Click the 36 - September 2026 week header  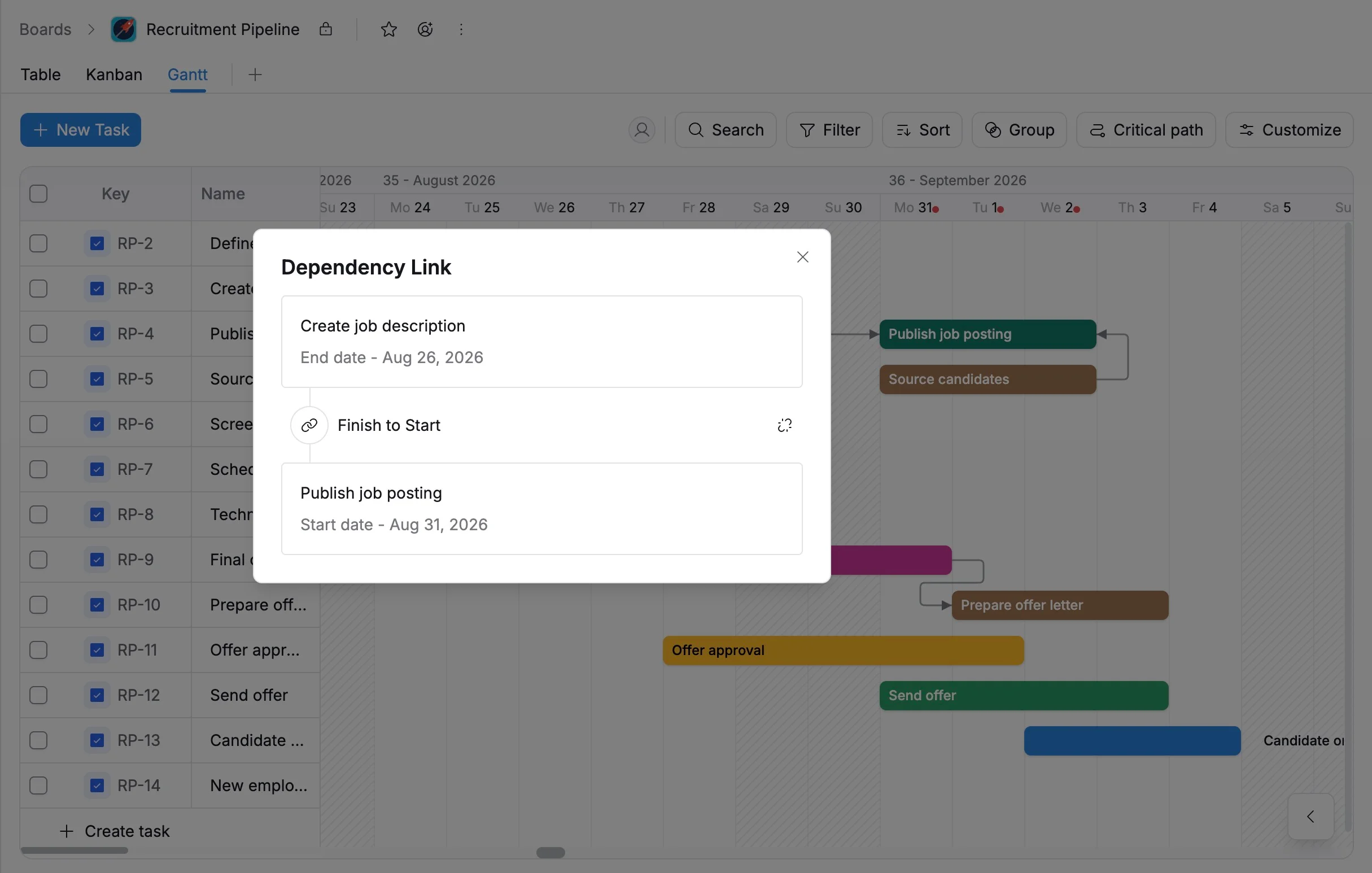tap(956, 180)
